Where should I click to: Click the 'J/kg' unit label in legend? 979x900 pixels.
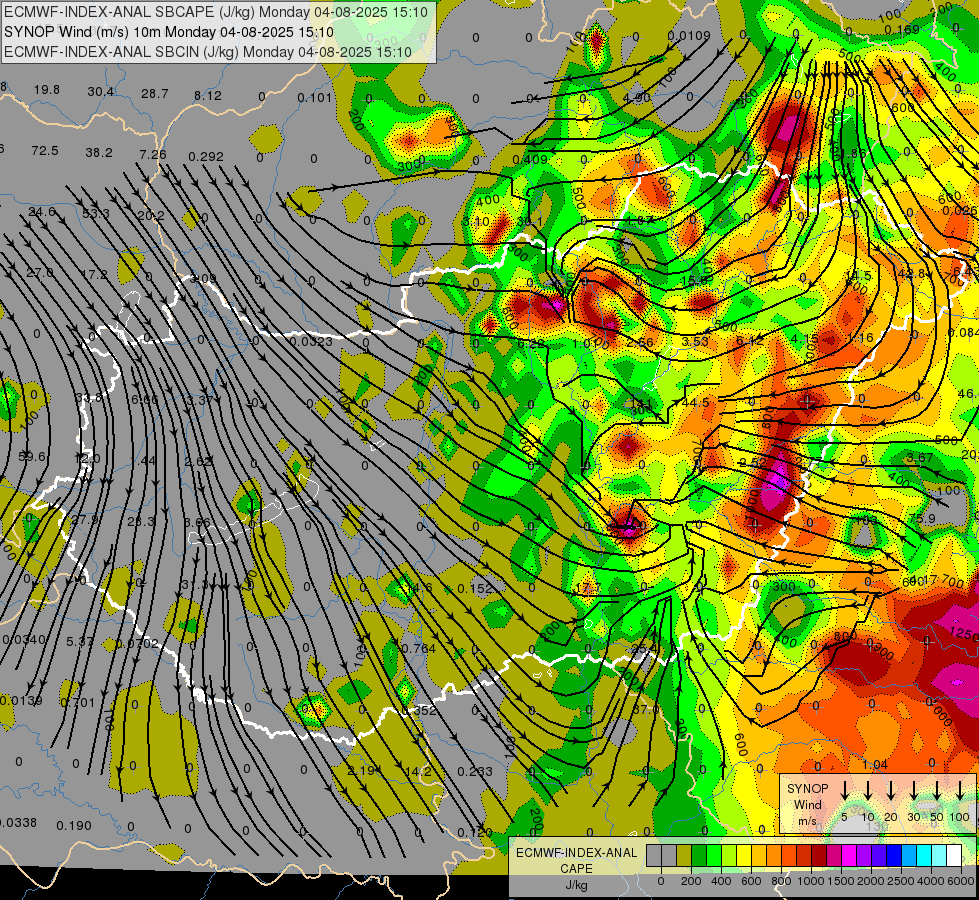point(576,885)
